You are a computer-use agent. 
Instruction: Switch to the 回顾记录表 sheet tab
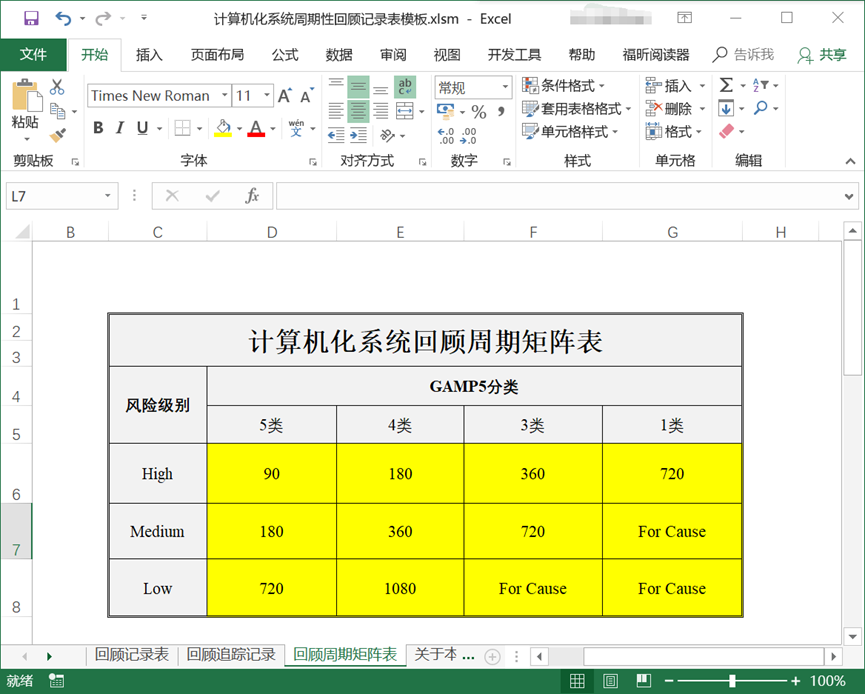pyautogui.click(x=132, y=655)
